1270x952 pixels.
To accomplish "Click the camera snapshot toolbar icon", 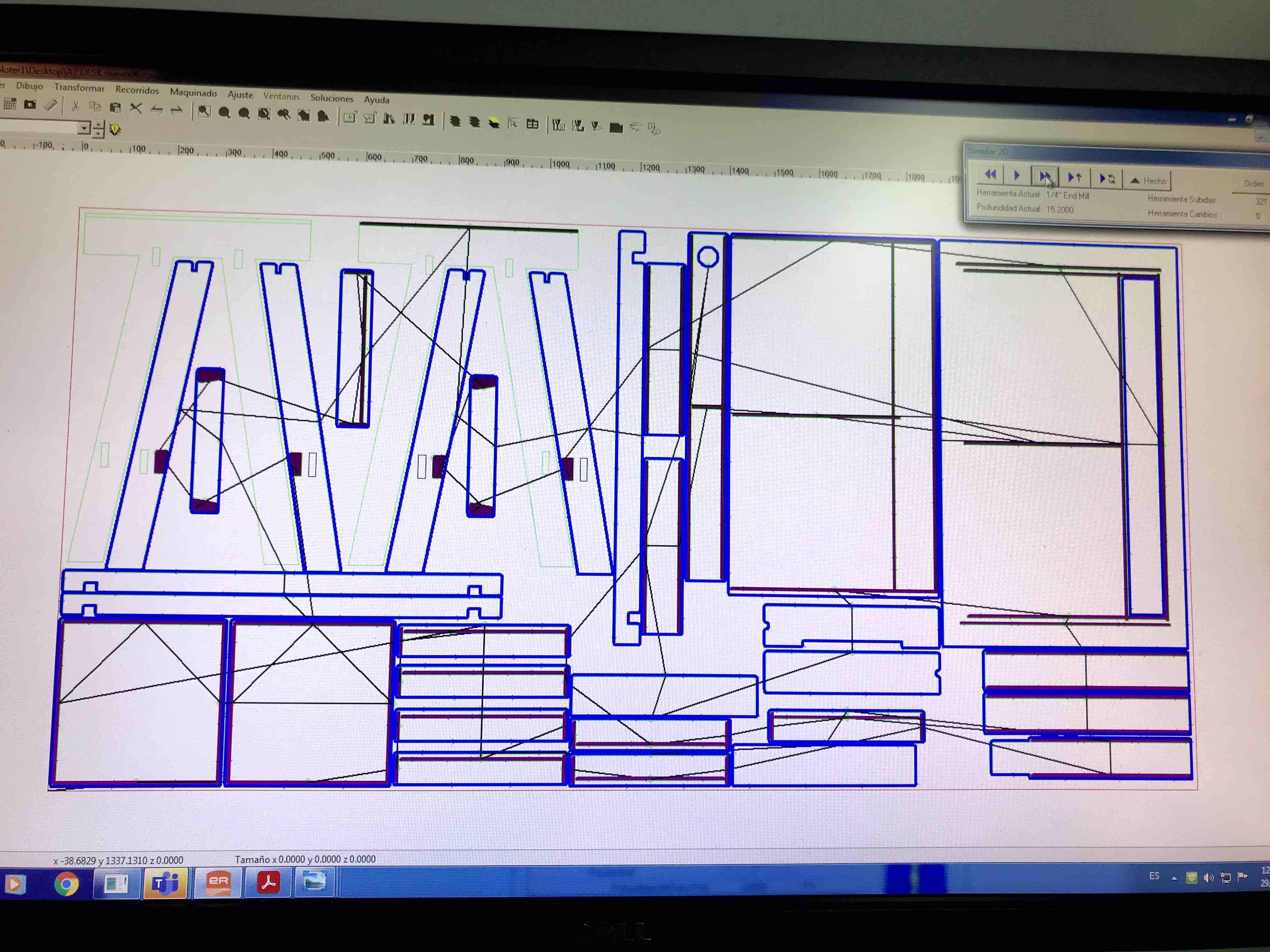I will click(30, 105).
